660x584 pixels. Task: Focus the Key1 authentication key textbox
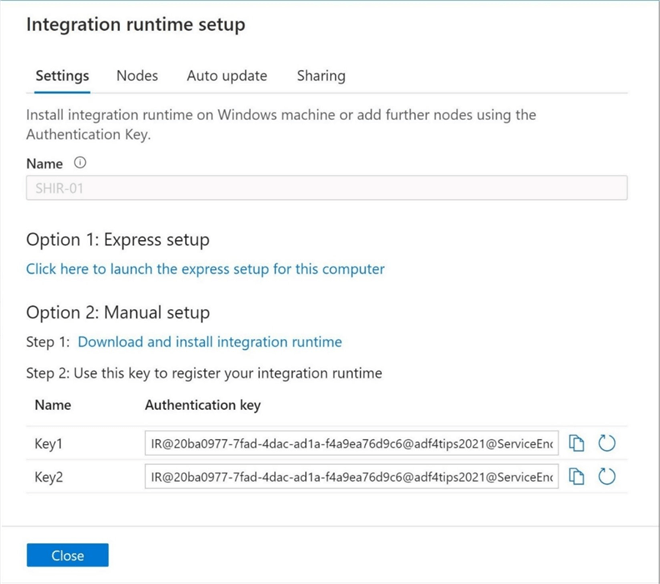[351, 443]
